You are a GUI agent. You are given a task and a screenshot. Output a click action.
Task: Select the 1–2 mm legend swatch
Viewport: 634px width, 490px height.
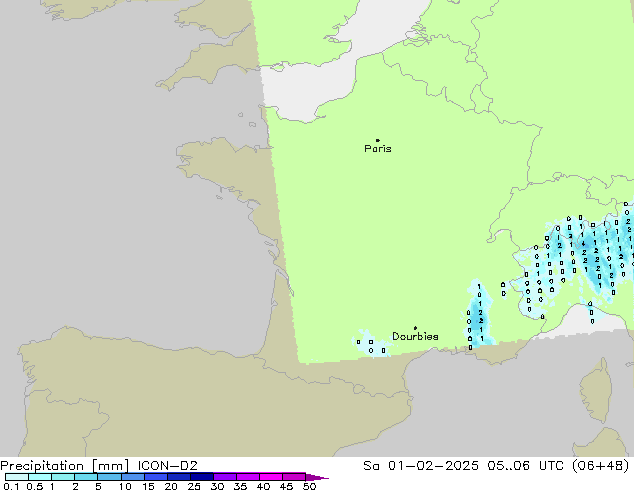(x=63, y=477)
